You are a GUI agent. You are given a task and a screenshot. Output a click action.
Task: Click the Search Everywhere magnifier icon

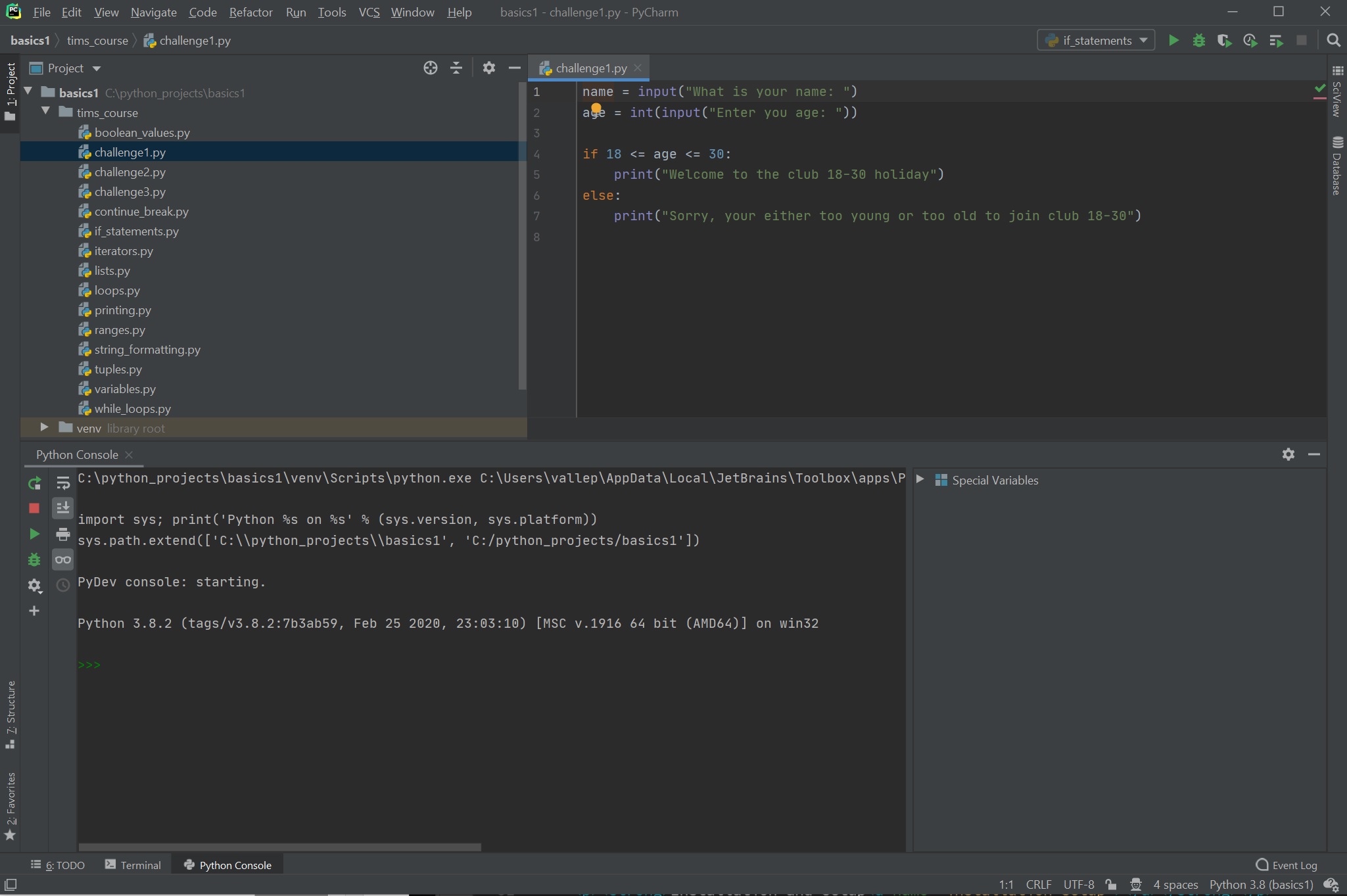click(1333, 41)
